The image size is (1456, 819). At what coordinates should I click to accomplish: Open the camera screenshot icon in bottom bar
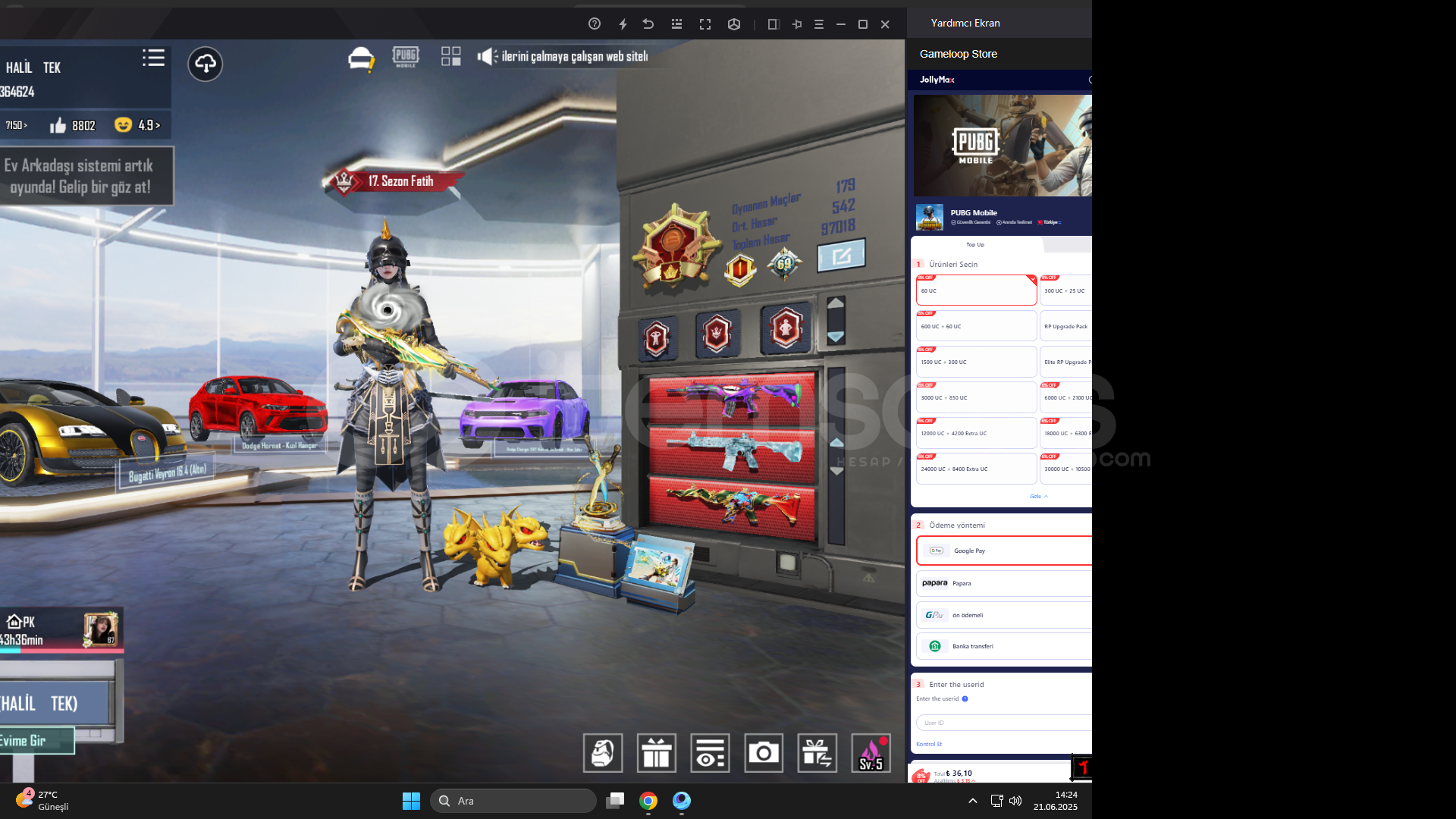[x=764, y=753]
